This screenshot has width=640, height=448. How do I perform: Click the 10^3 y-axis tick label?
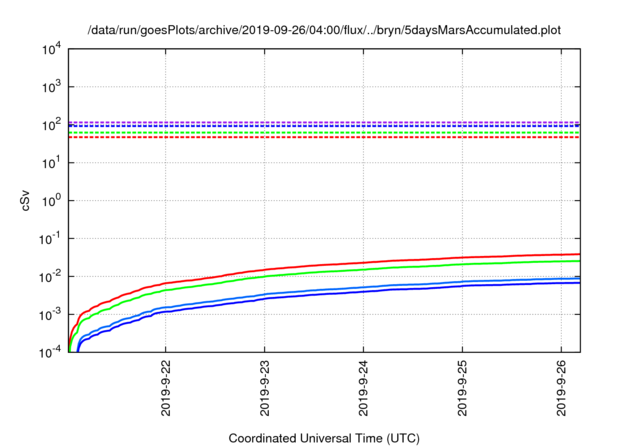click(51, 87)
